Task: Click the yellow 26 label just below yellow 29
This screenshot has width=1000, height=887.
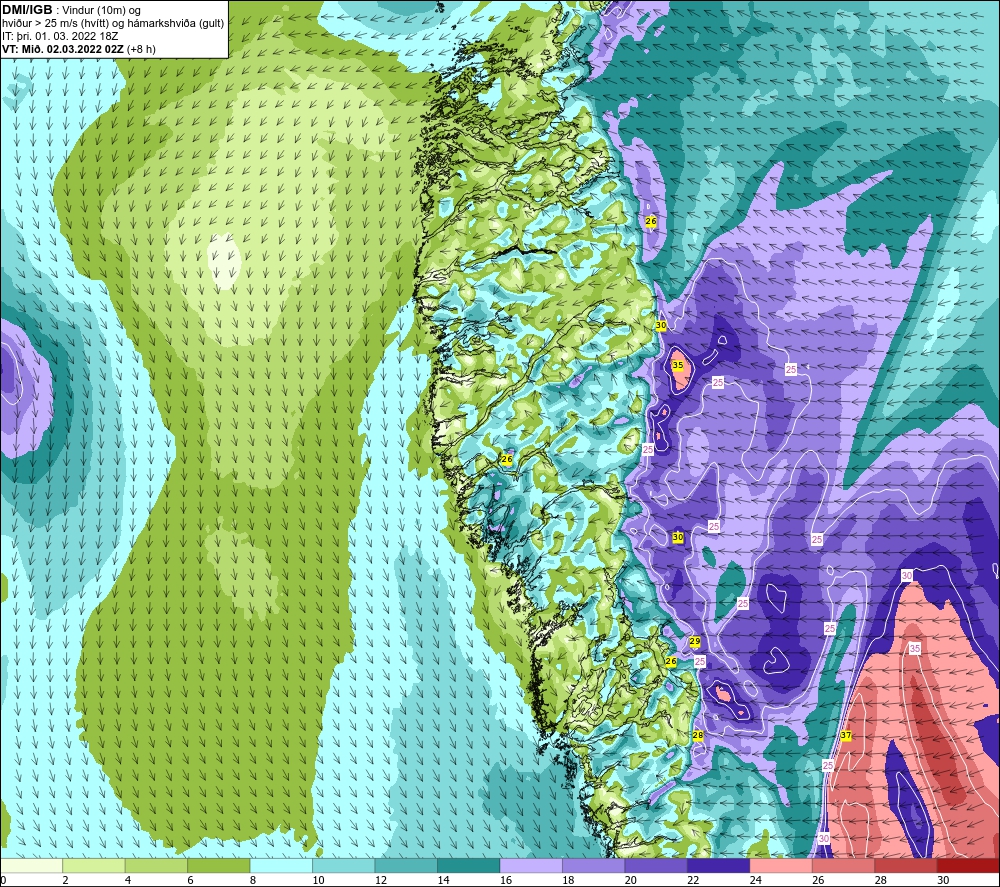Action: pos(670,661)
